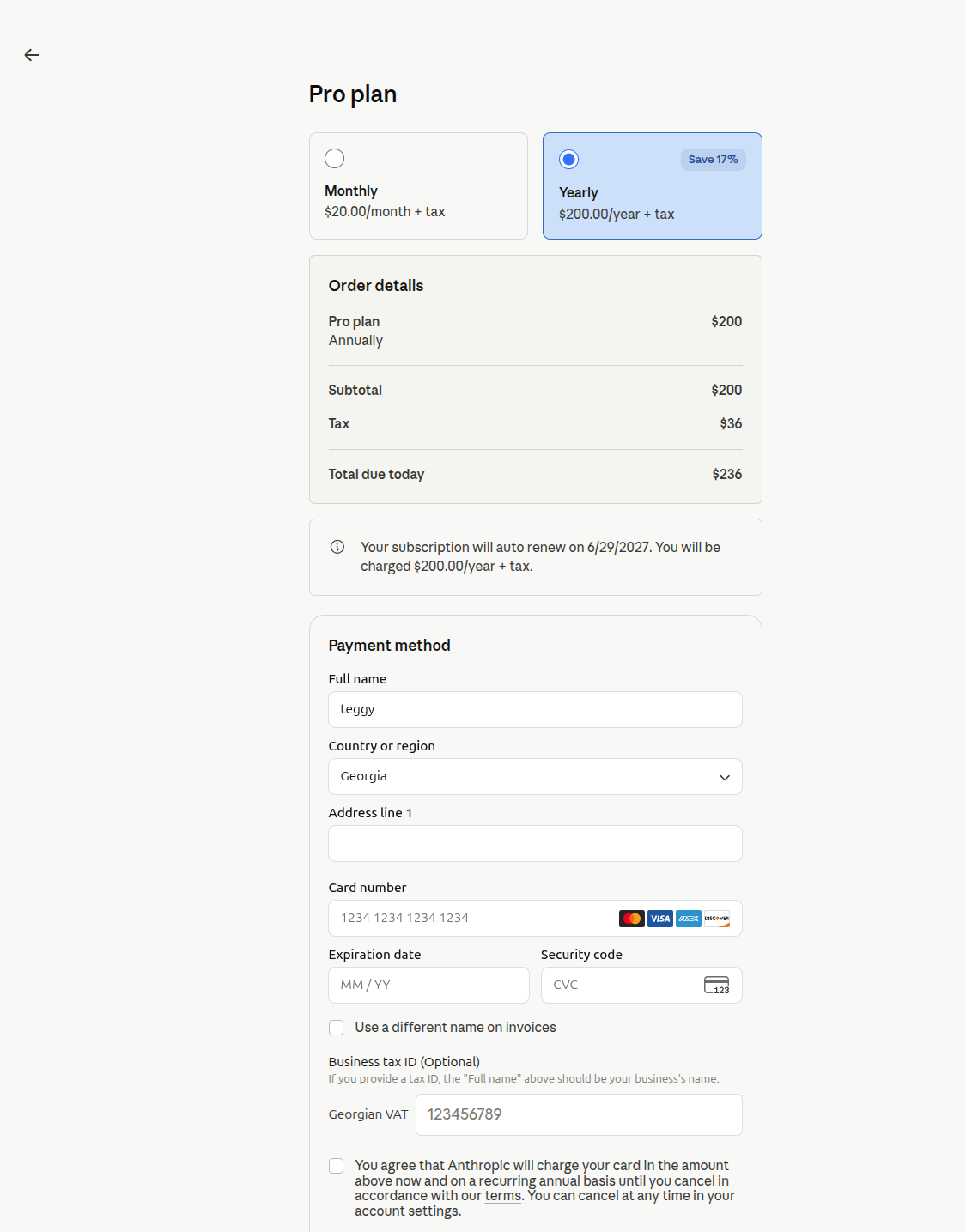Click the Save 17% badge

pos(713,160)
